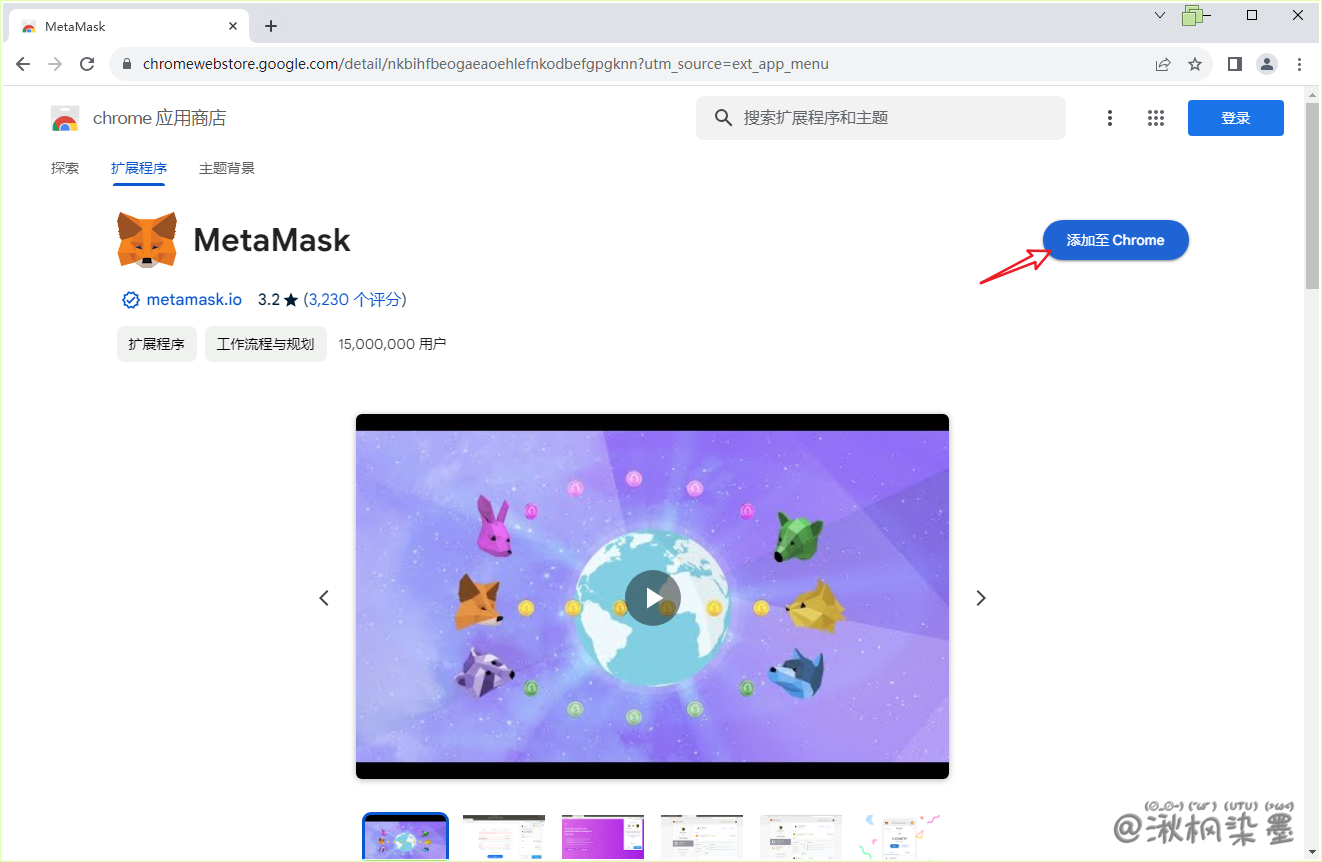
Task: Click the 添加至 Chrome button
Action: [x=1115, y=240]
